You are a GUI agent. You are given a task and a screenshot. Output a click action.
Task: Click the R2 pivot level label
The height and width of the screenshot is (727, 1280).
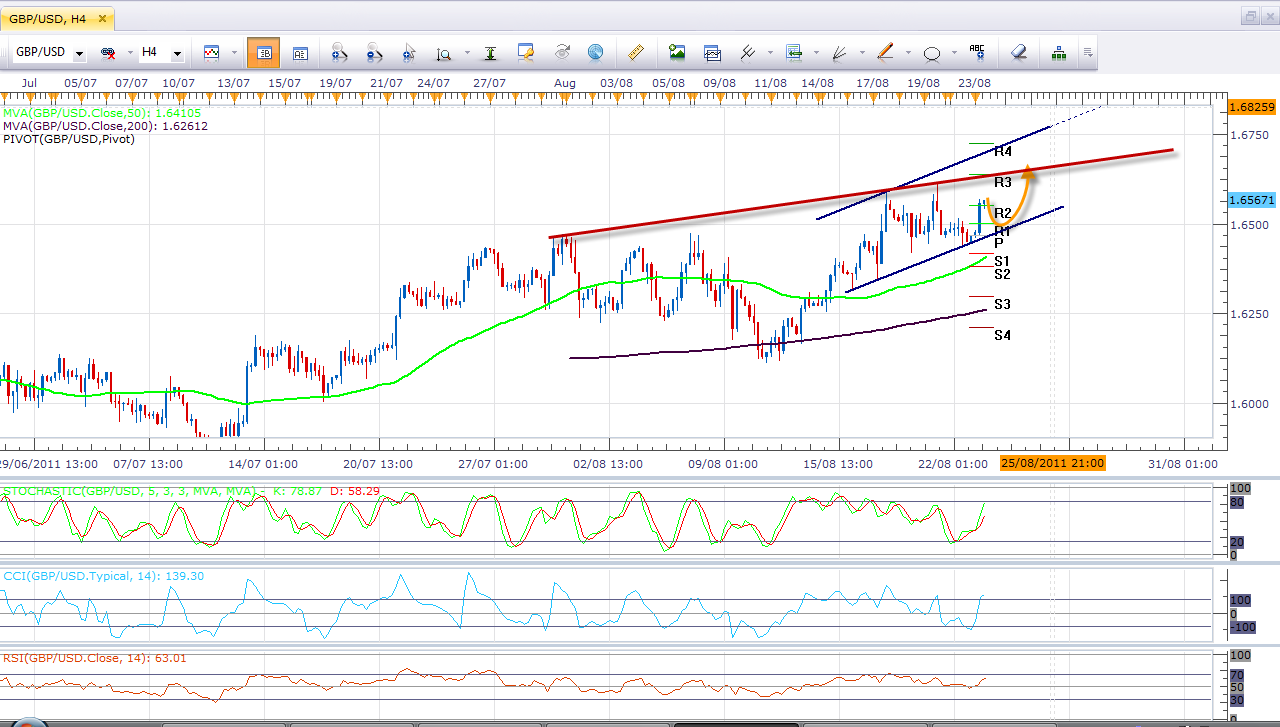(1003, 213)
